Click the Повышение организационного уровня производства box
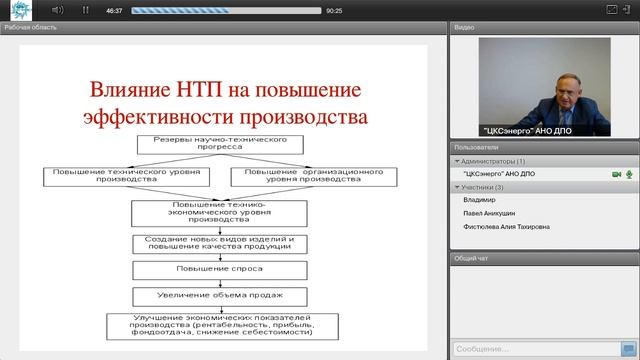640x360 pixels. 314,177
